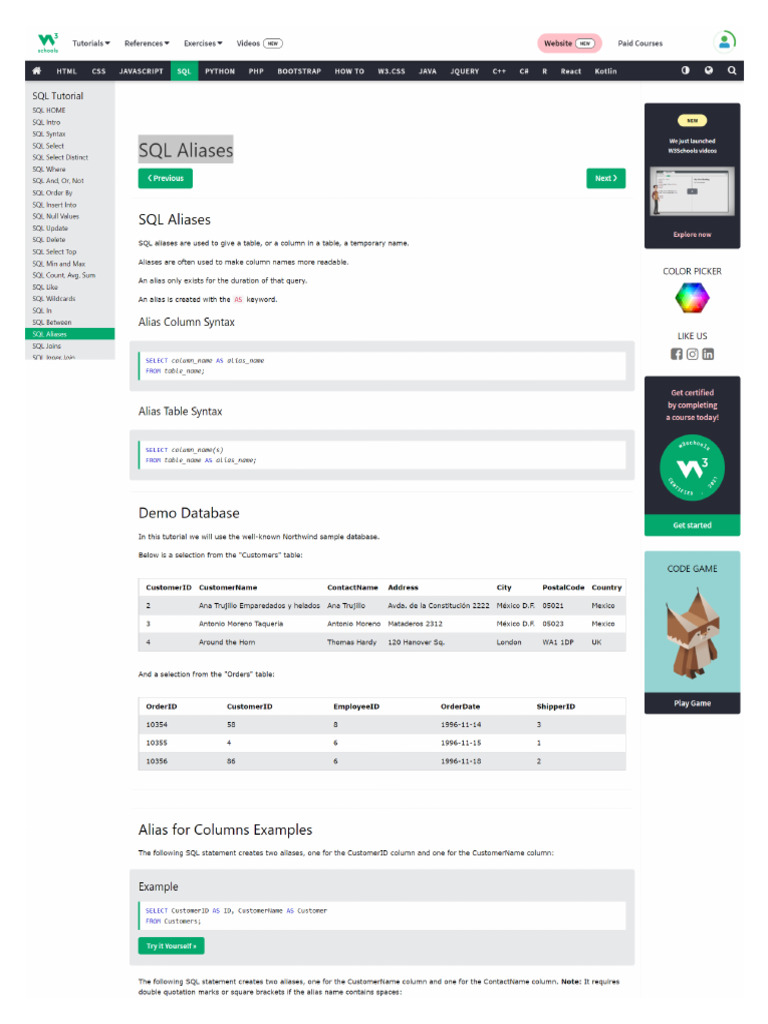Open the home icon in the navbar
The height and width of the screenshot is (1024, 768).
click(37, 71)
